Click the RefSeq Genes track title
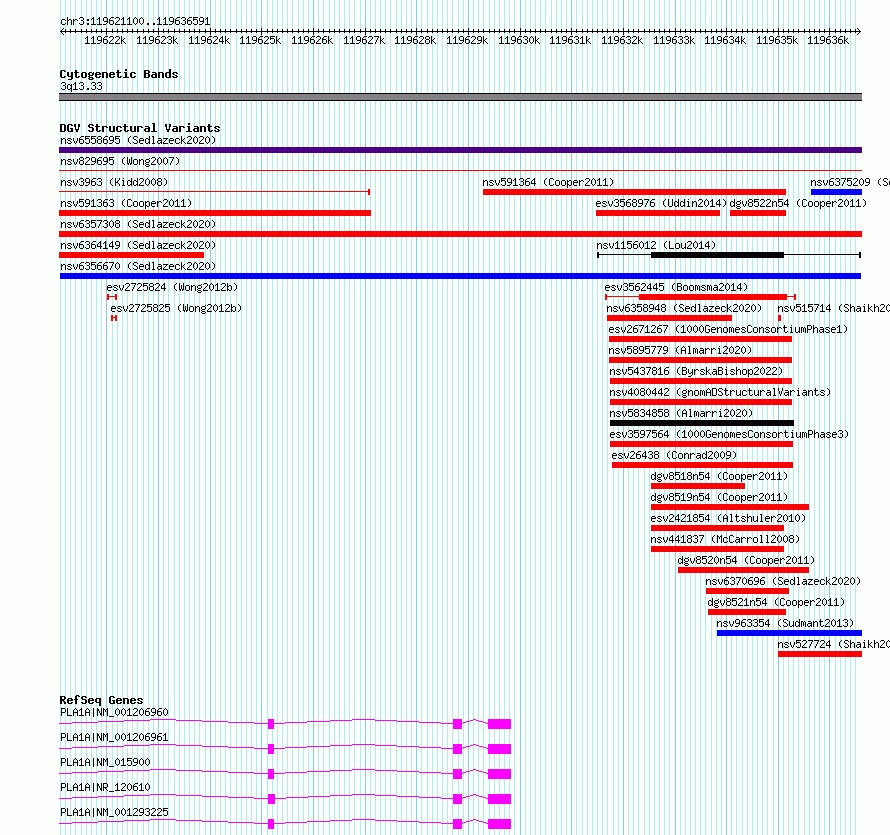This screenshot has width=890, height=835. click(101, 700)
